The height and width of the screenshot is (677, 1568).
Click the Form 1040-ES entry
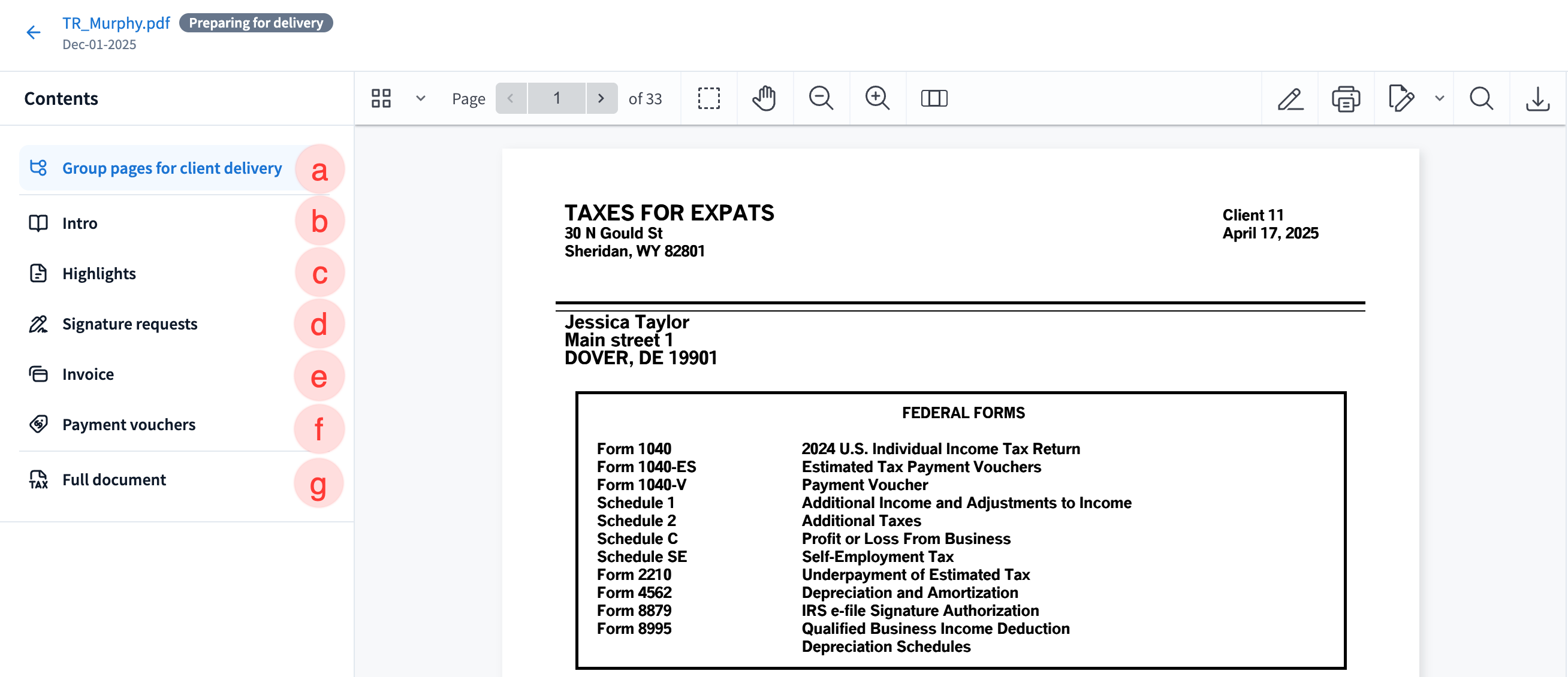pos(646,467)
